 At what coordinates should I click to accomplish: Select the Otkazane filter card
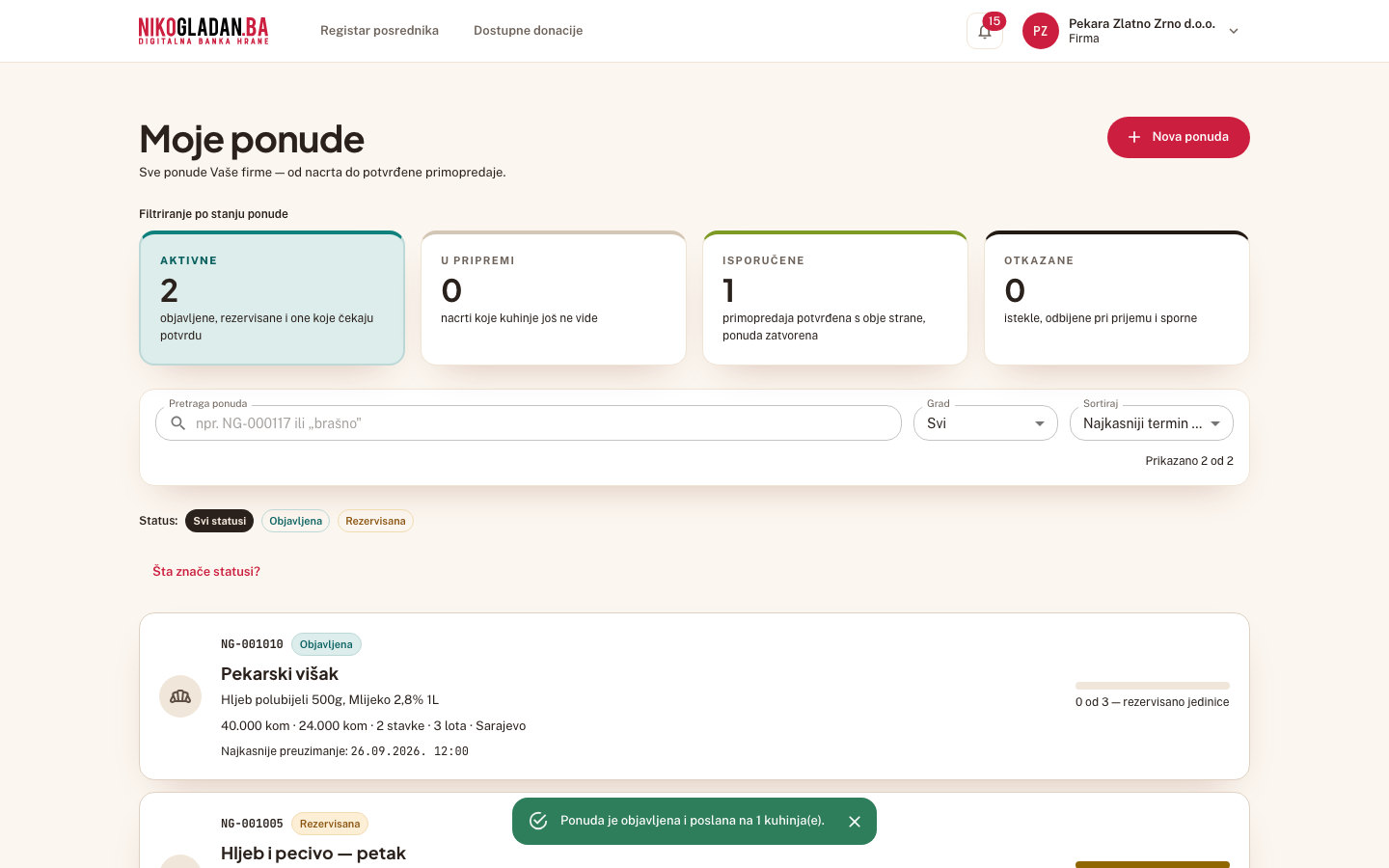[x=1117, y=298]
